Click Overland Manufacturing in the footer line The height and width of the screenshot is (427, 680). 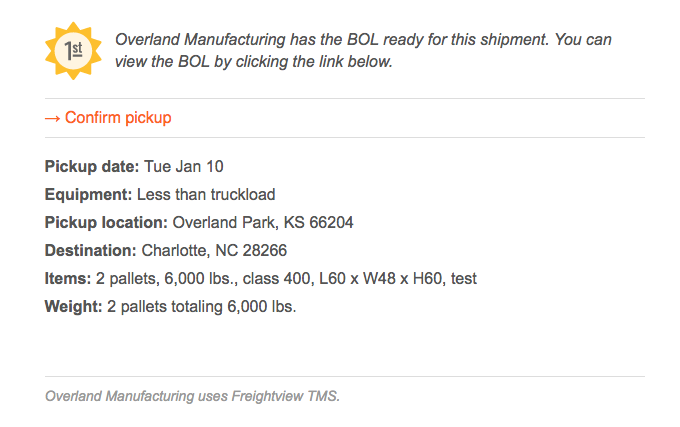(x=120, y=396)
